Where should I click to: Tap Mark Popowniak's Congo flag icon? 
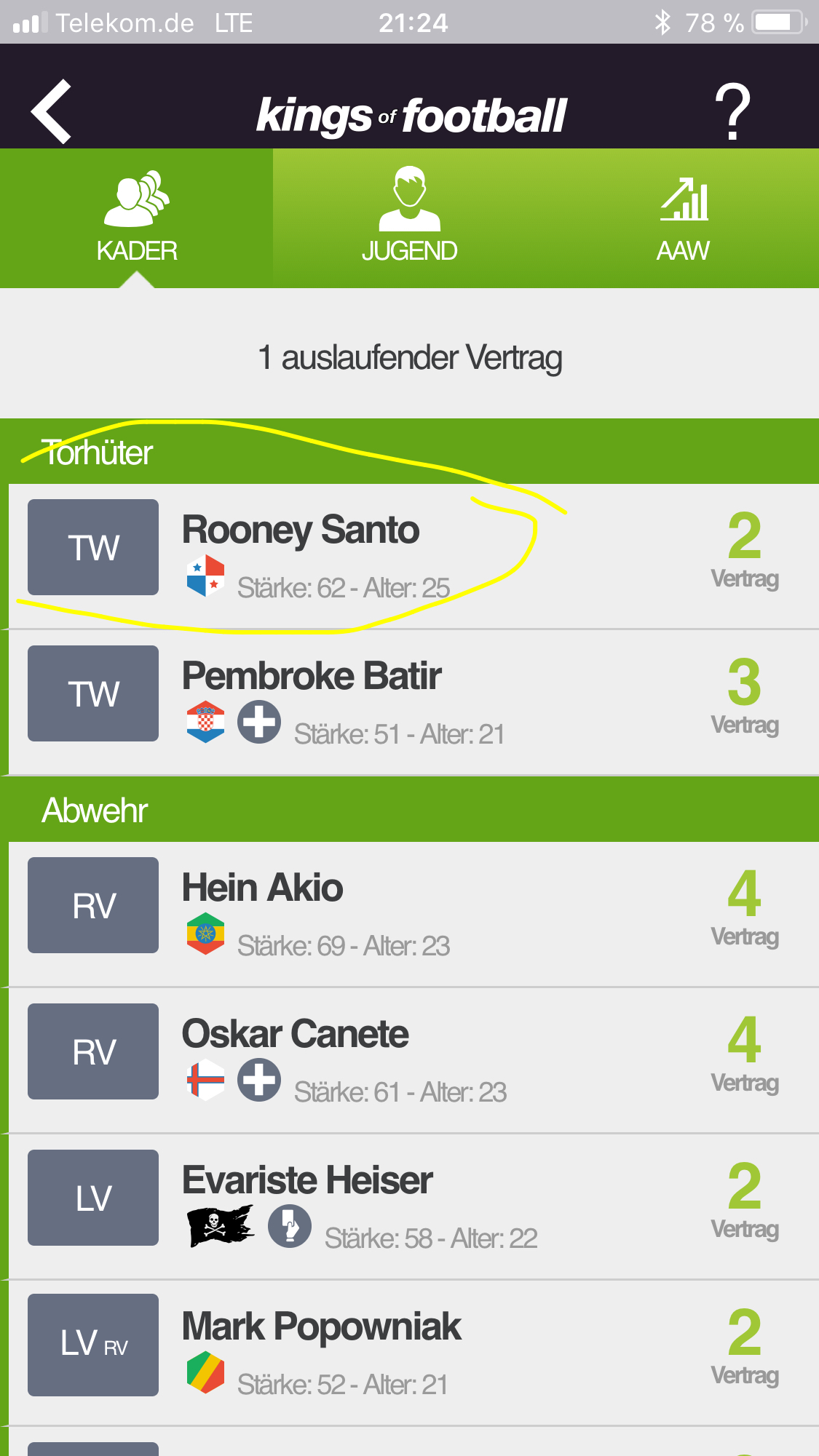coord(206,1372)
